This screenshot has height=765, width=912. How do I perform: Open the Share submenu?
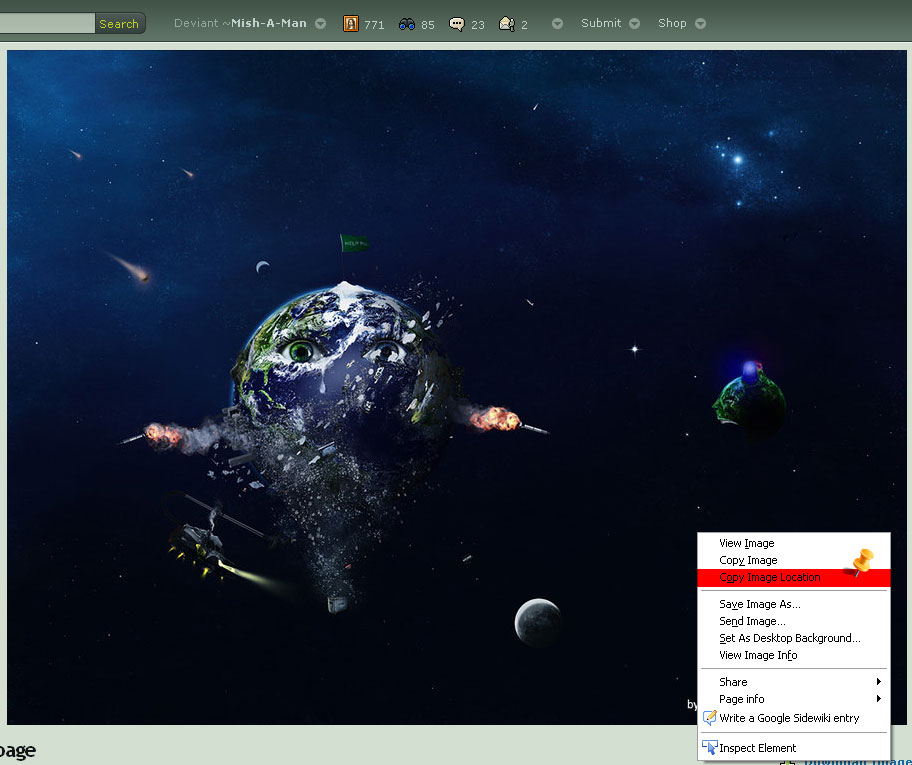pyautogui.click(x=793, y=682)
